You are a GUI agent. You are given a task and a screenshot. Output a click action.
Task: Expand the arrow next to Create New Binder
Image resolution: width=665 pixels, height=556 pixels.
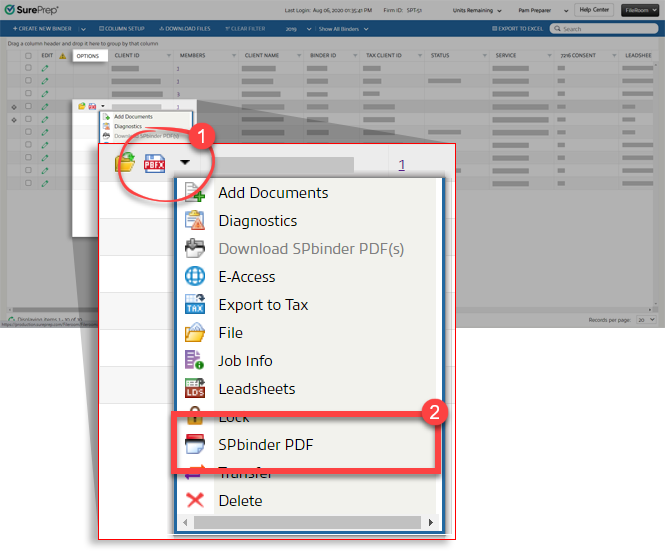(83, 29)
